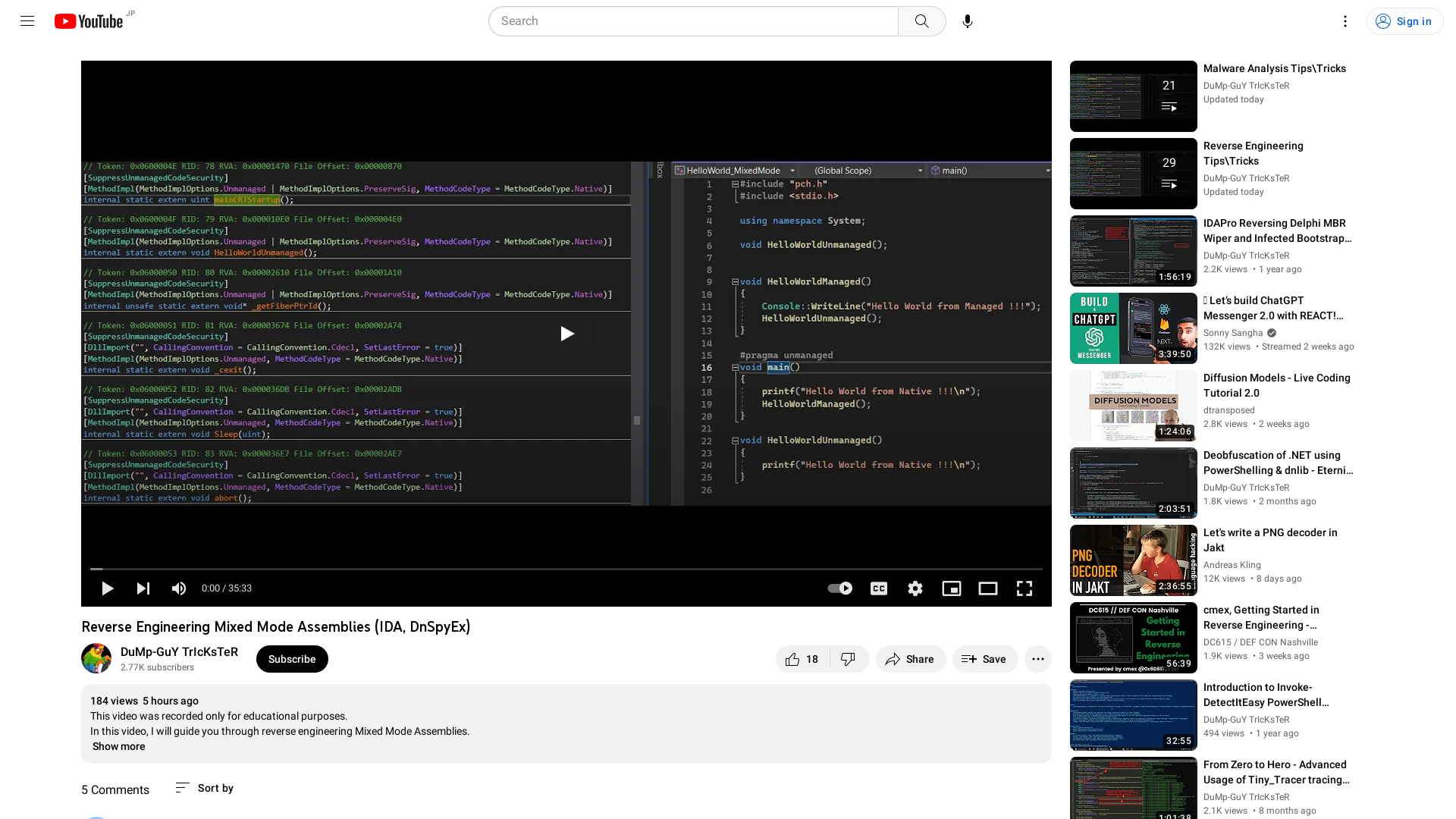Click the play button to start video
Viewport: 1456px width, 819px height.
pos(107,588)
